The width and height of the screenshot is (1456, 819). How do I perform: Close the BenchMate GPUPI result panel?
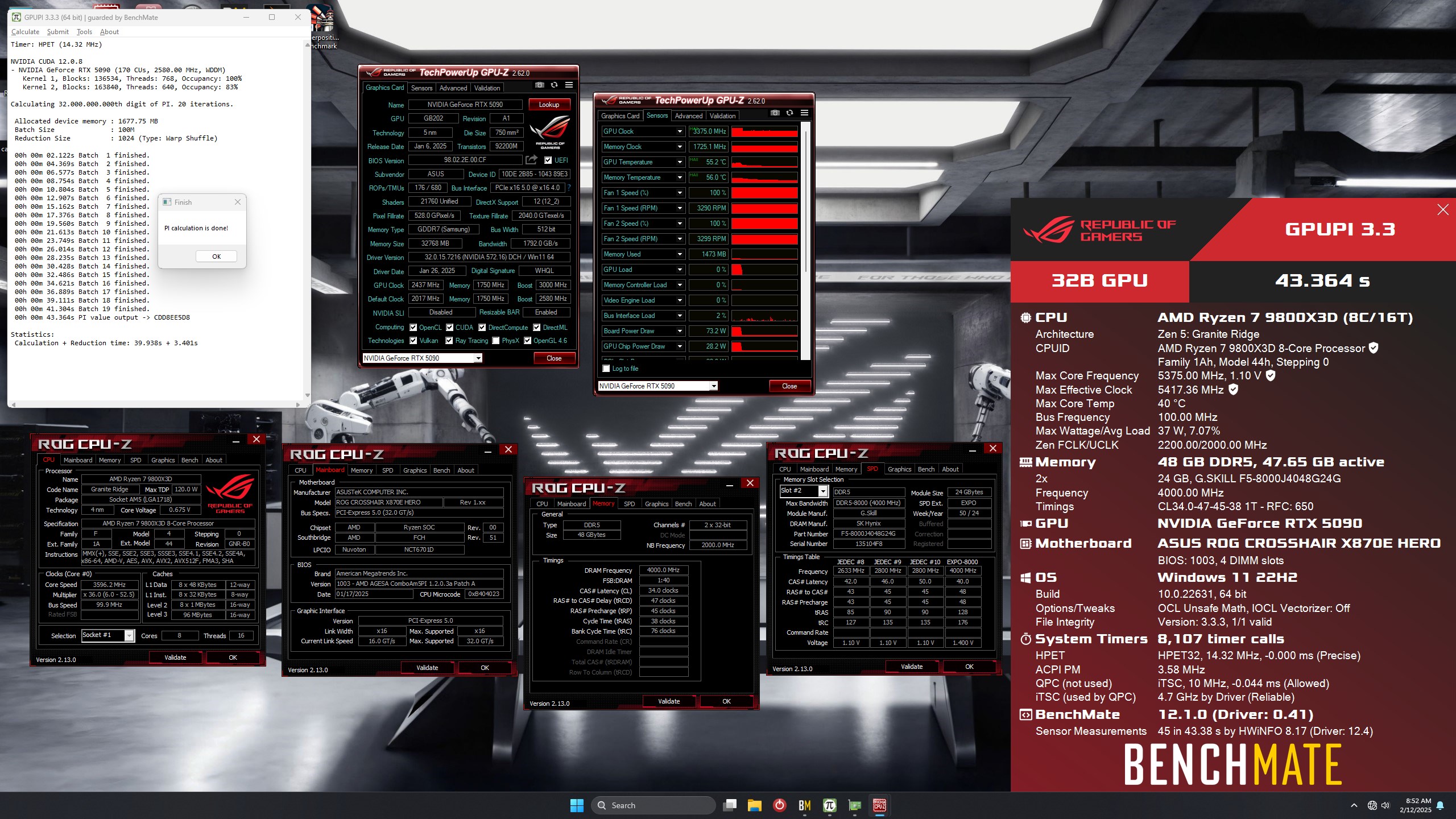1443,210
